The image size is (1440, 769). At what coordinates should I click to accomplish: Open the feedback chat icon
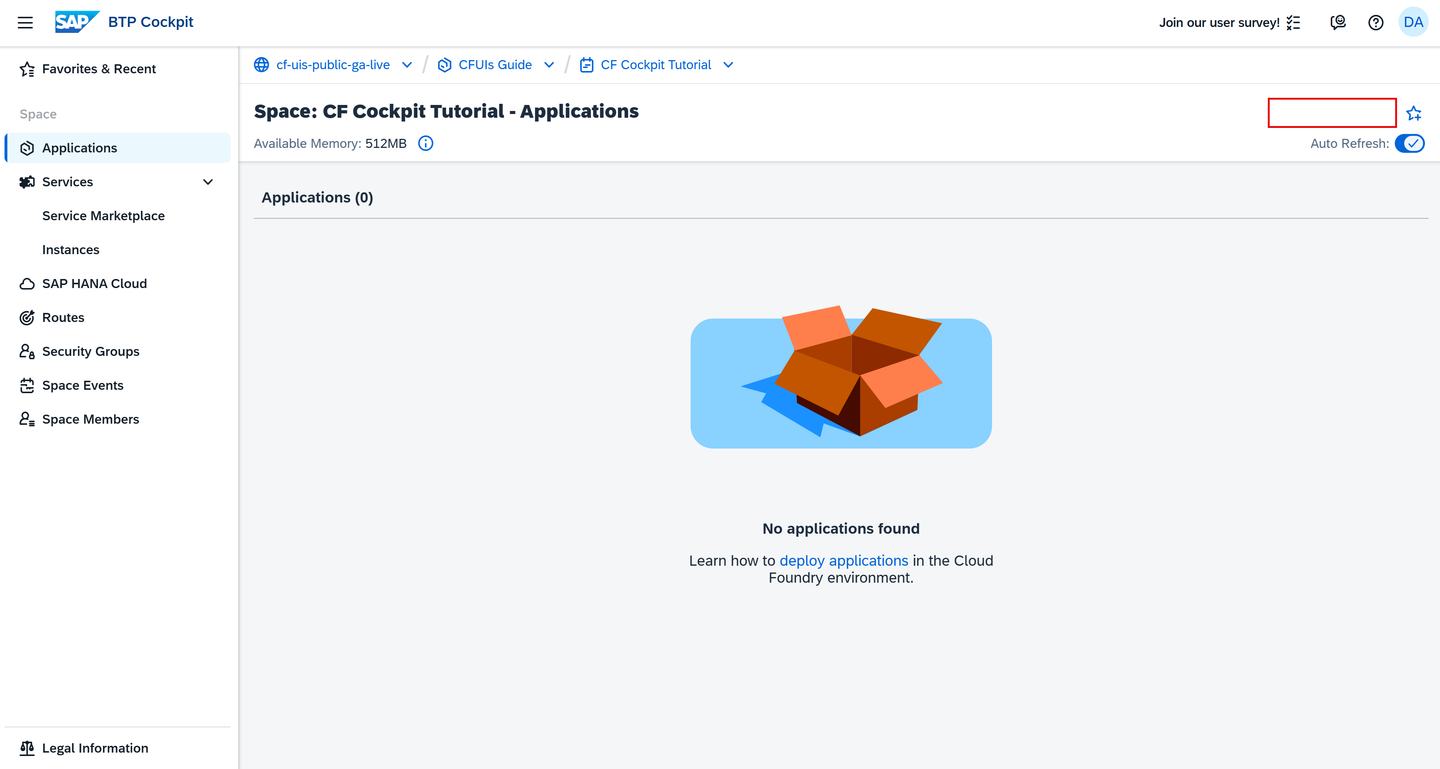click(1338, 22)
